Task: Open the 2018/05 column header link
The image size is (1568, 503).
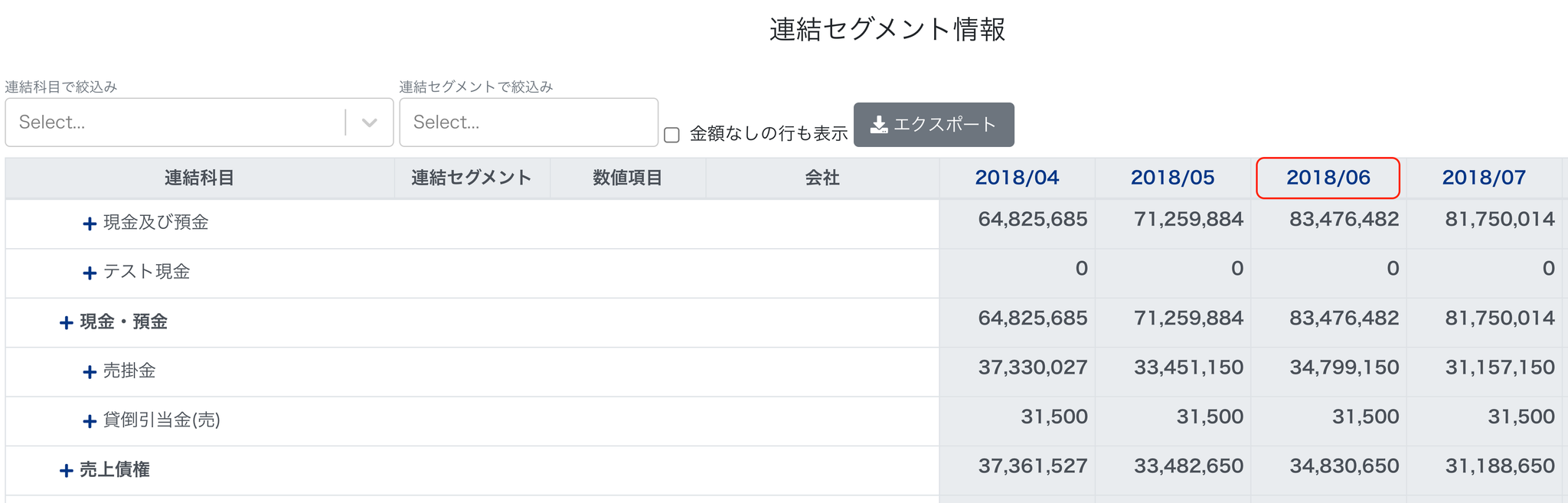Action: pos(1172,178)
